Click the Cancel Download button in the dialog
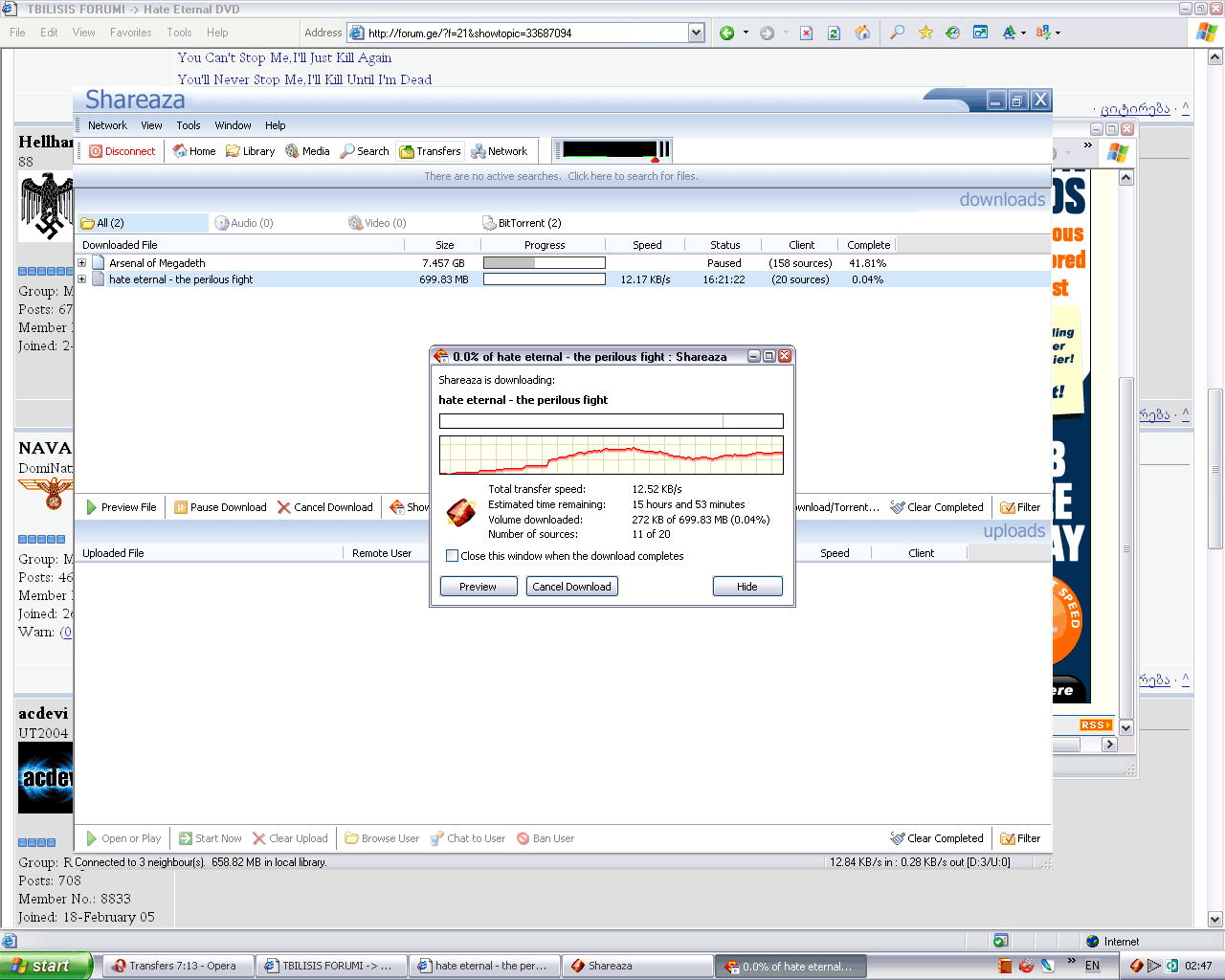The width and height of the screenshot is (1225, 980). point(572,587)
